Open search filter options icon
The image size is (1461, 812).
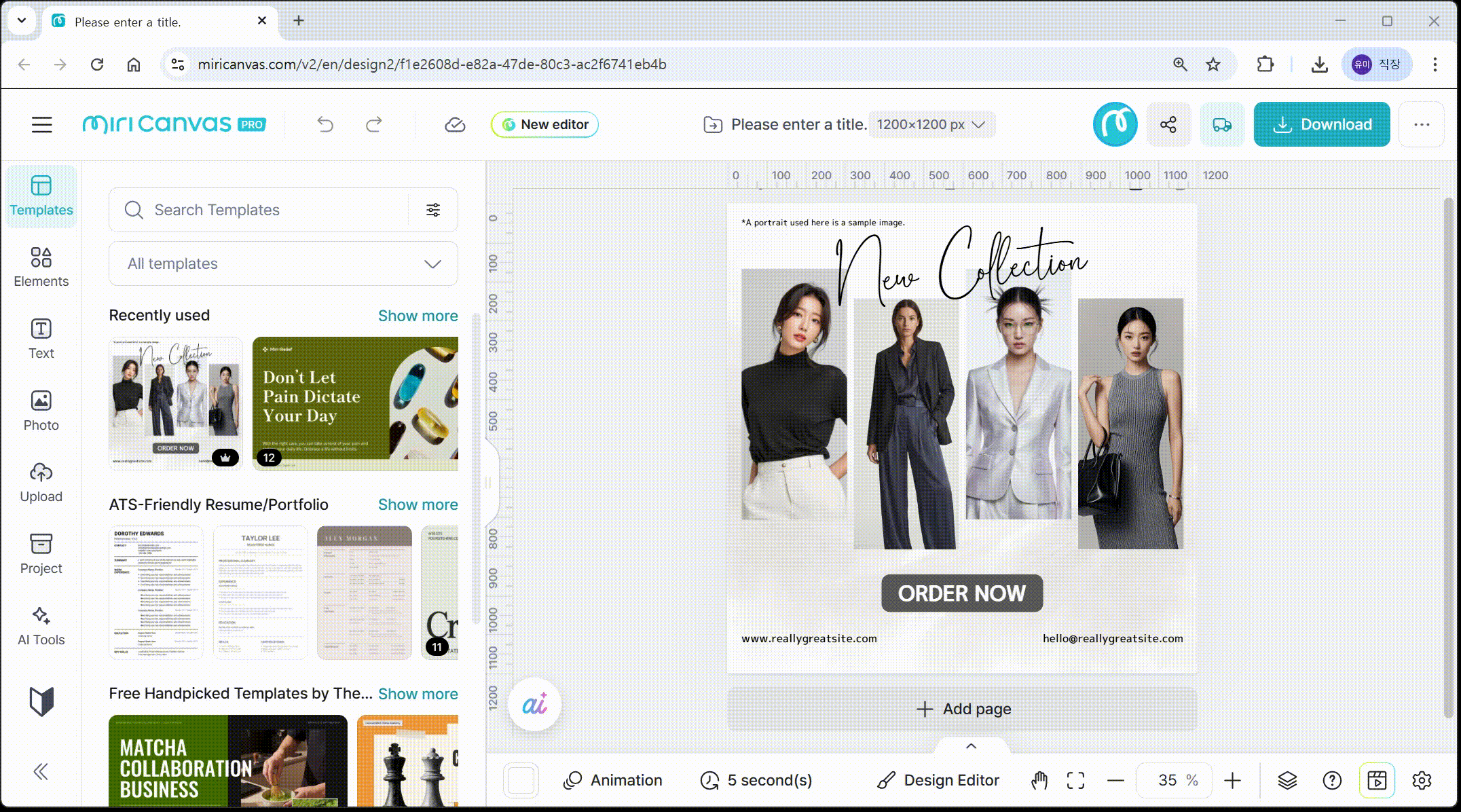click(x=433, y=210)
